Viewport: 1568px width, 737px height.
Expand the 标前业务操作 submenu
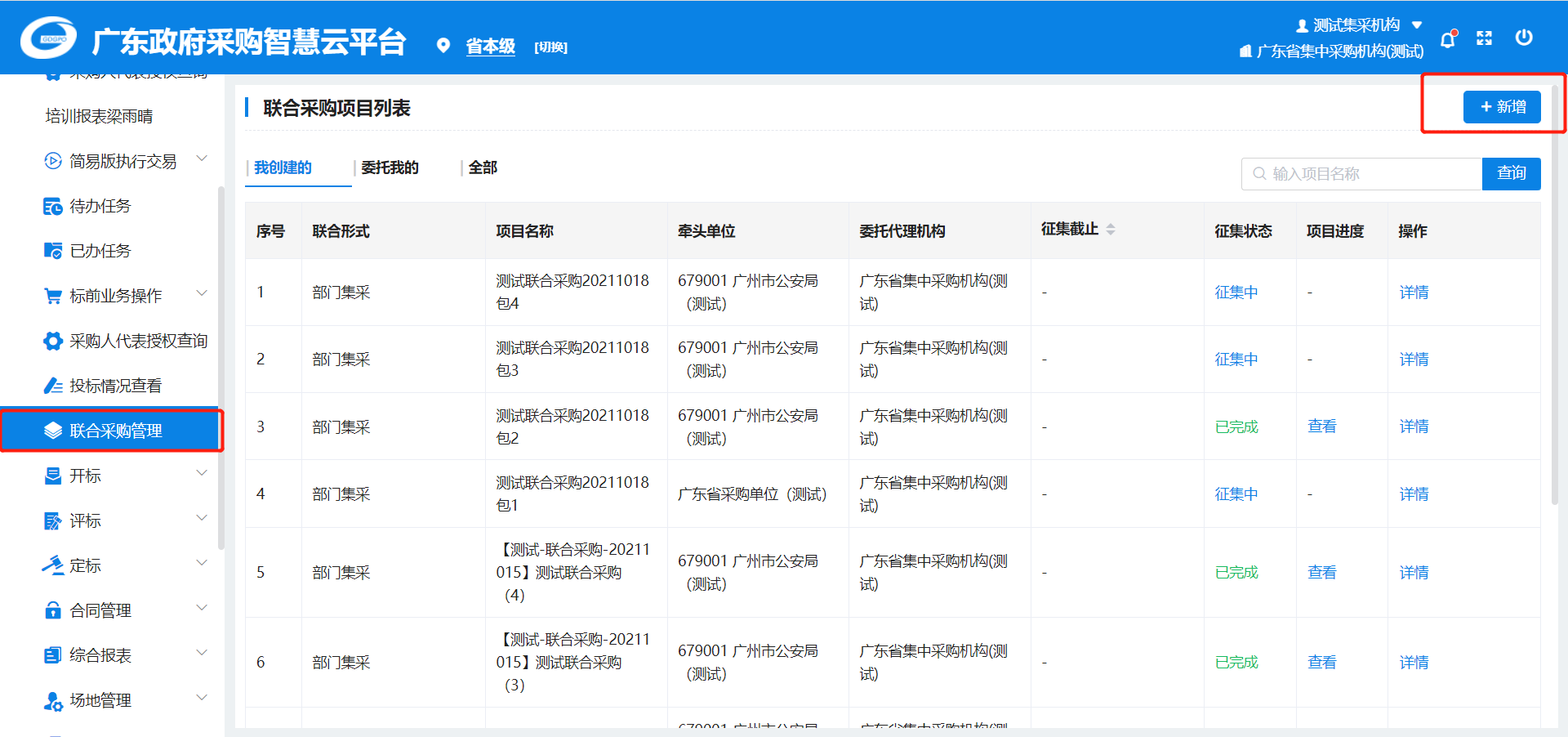click(x=202, y=294)
